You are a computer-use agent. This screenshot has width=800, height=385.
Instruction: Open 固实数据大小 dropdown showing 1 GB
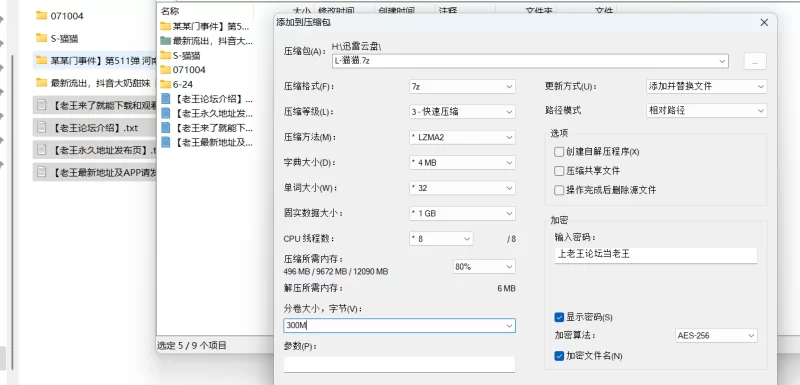point(462,213)
